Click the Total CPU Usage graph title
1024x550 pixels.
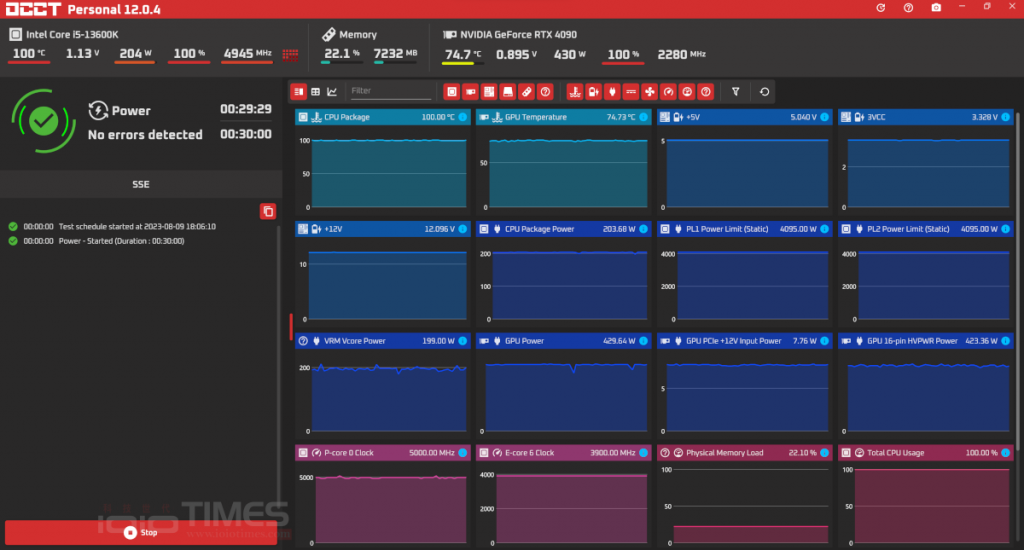896,453
